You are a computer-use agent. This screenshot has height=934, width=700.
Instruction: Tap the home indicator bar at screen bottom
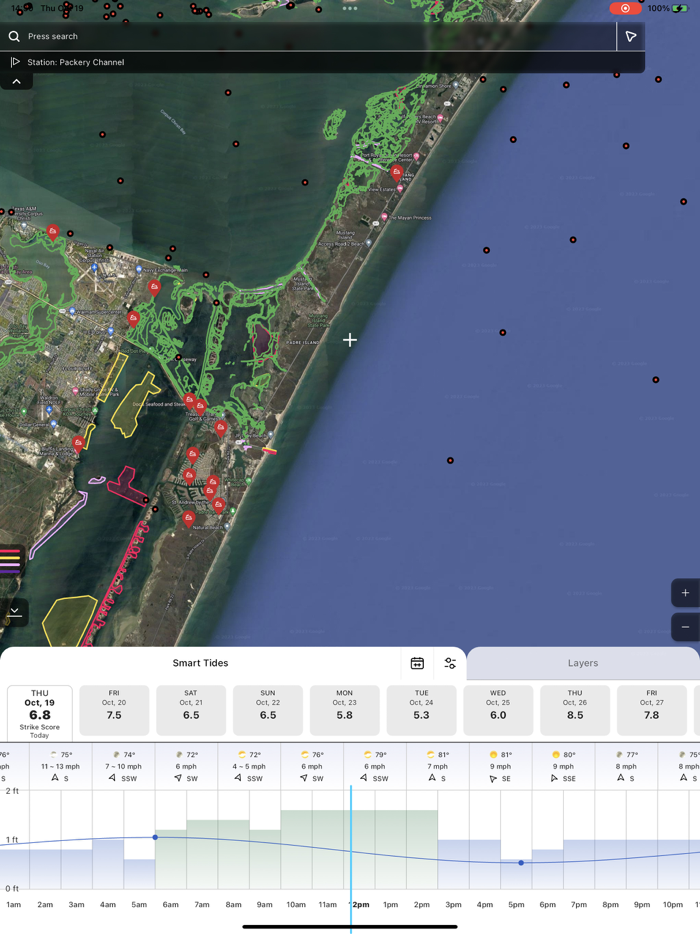[x=350, y=926]
